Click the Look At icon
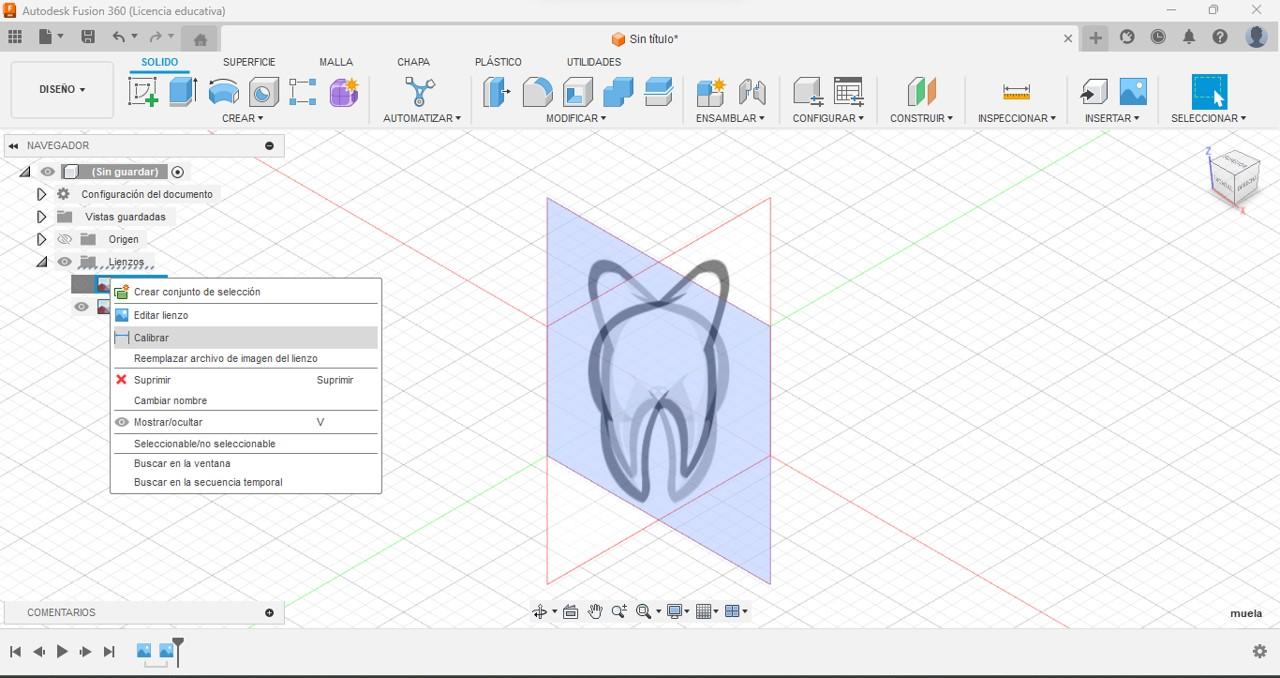 [570, 612]
